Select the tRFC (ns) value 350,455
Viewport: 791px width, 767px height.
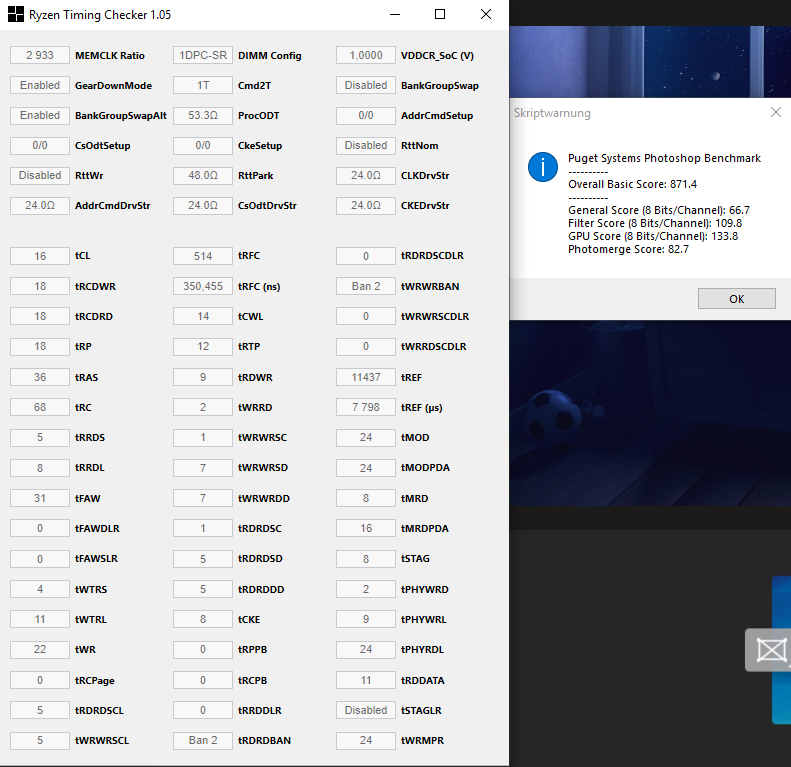tap(203, 286)
